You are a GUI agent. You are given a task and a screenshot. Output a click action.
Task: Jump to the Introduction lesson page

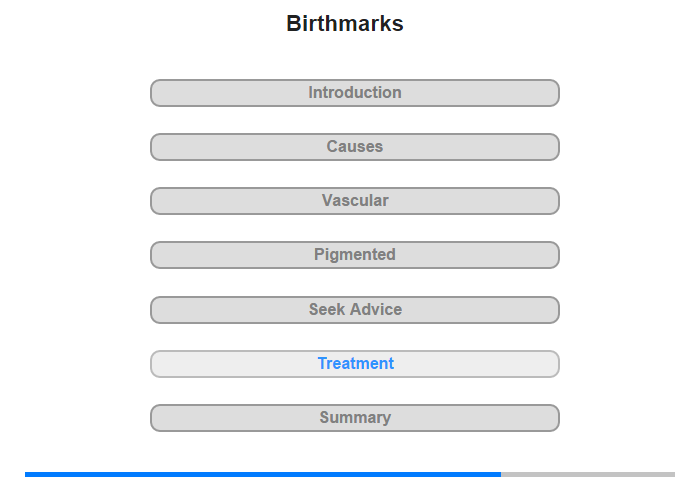pyautogui.click(x=354, y=93)
